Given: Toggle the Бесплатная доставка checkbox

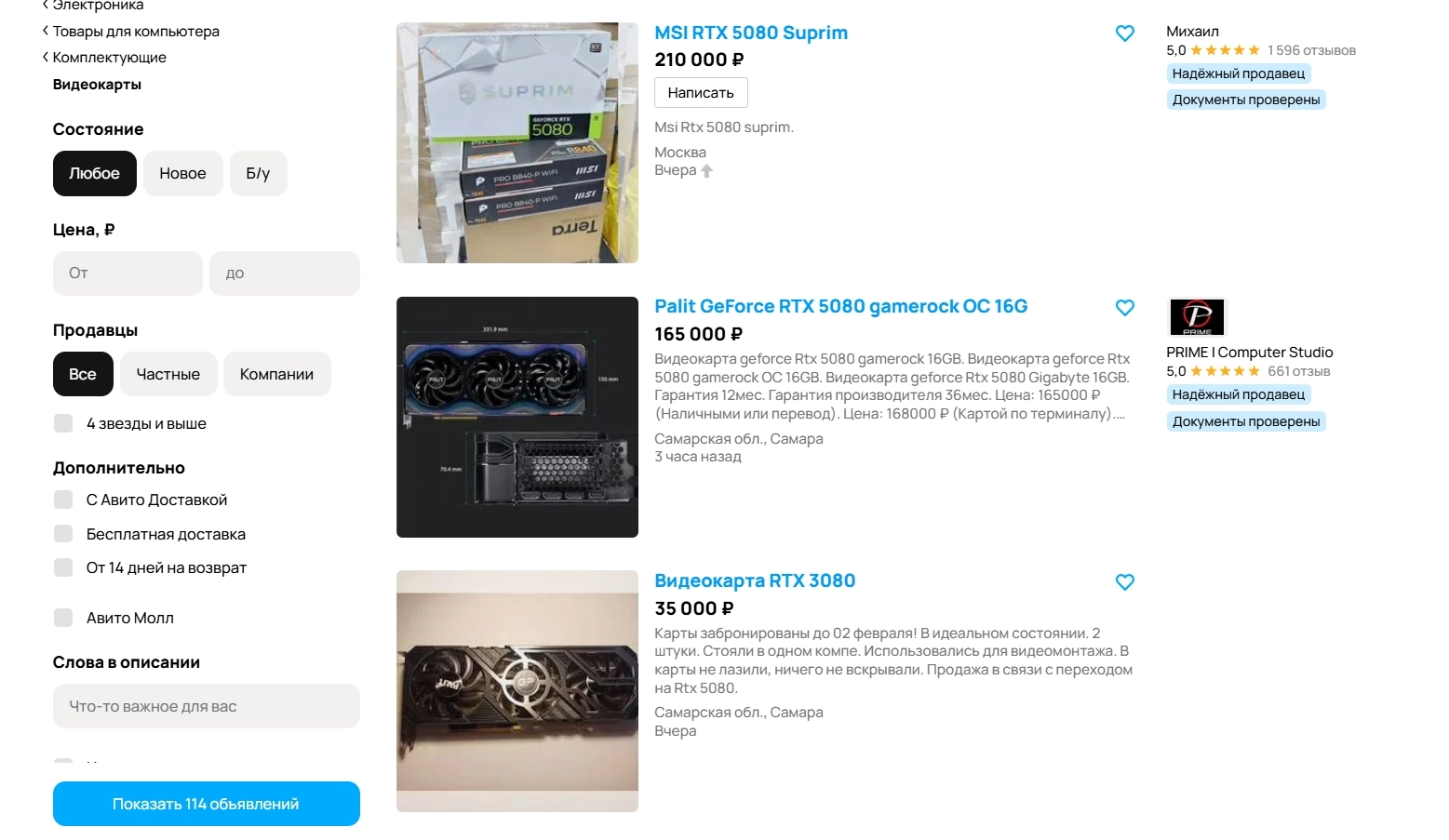Looking at the screenshot, I should point(63,533).
